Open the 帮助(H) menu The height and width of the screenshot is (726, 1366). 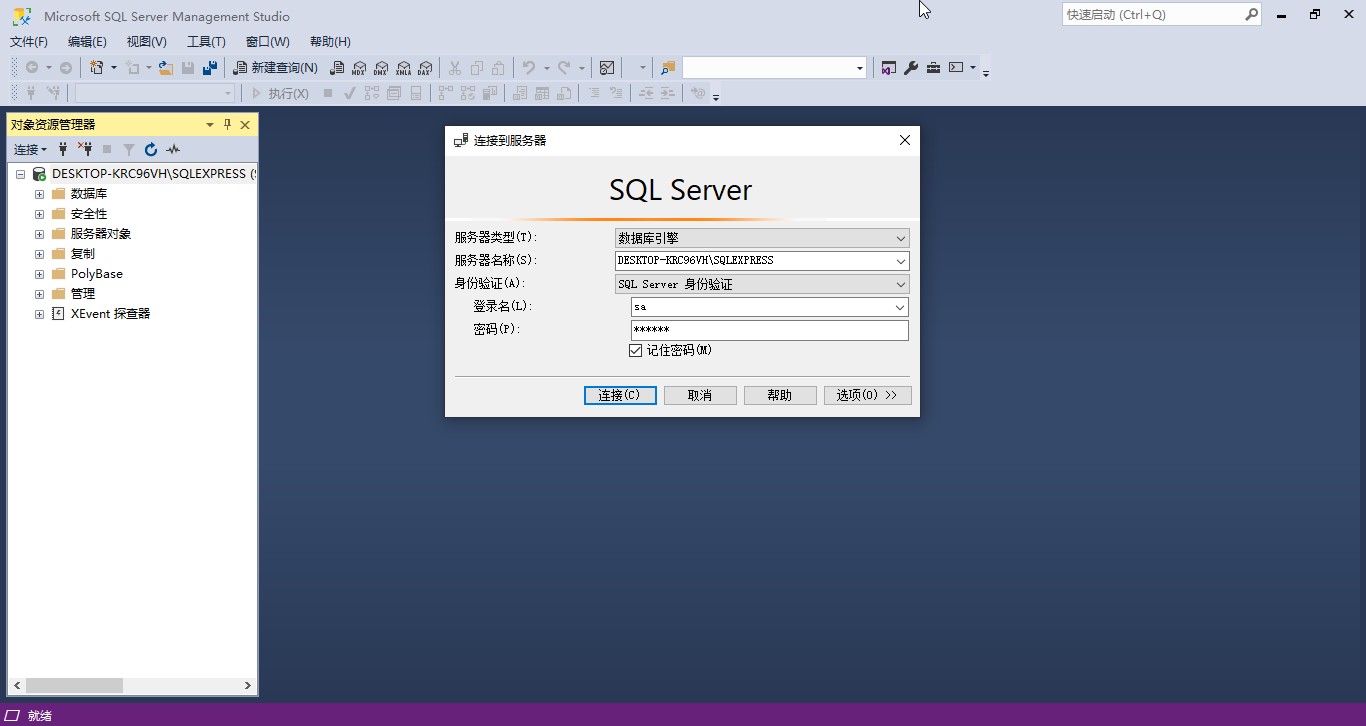pyautogui.click(x=330, y=41)
